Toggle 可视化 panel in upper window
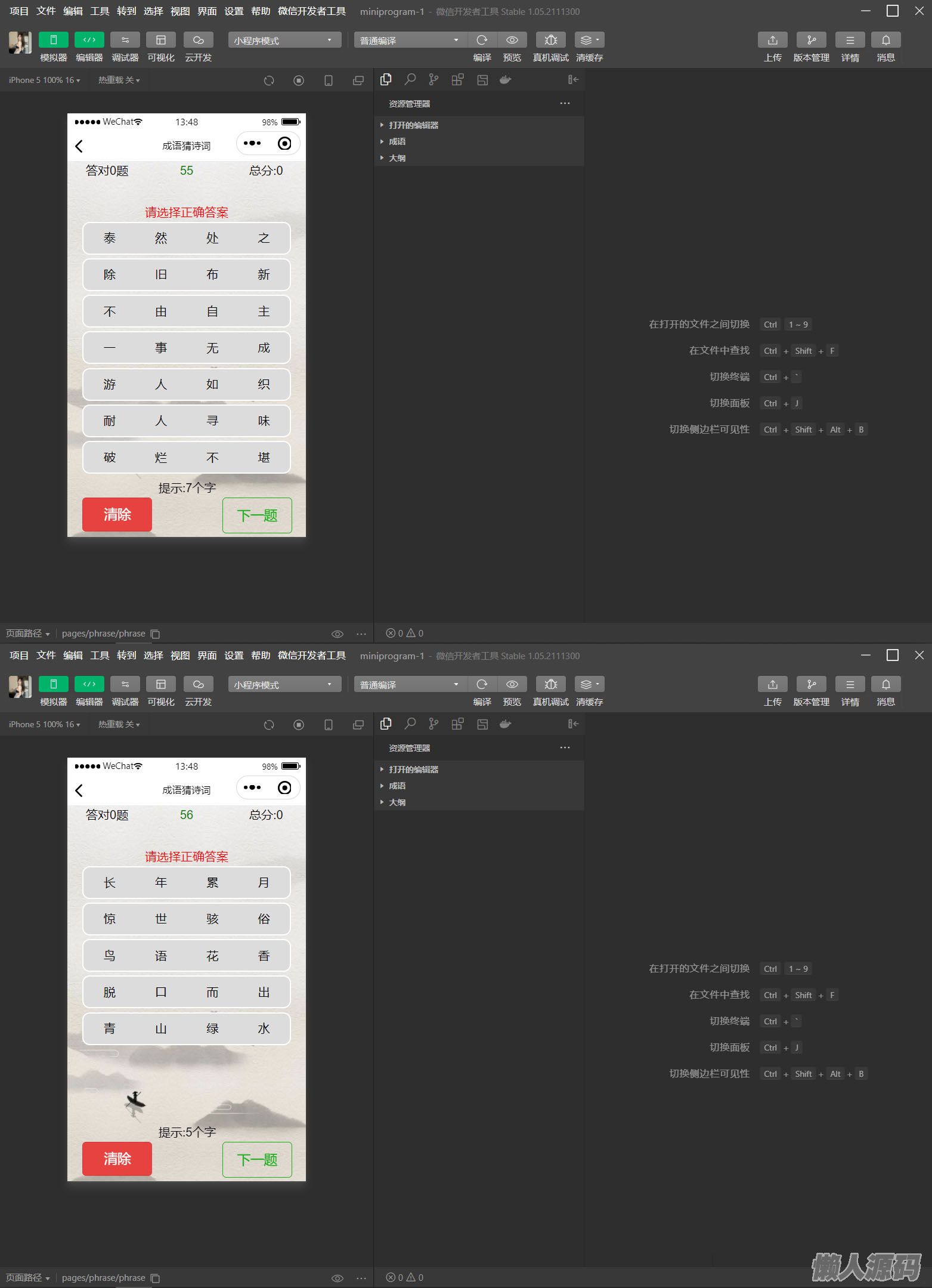The height and width of the screenshot is (1288, 932). click(x=161, y=40)
